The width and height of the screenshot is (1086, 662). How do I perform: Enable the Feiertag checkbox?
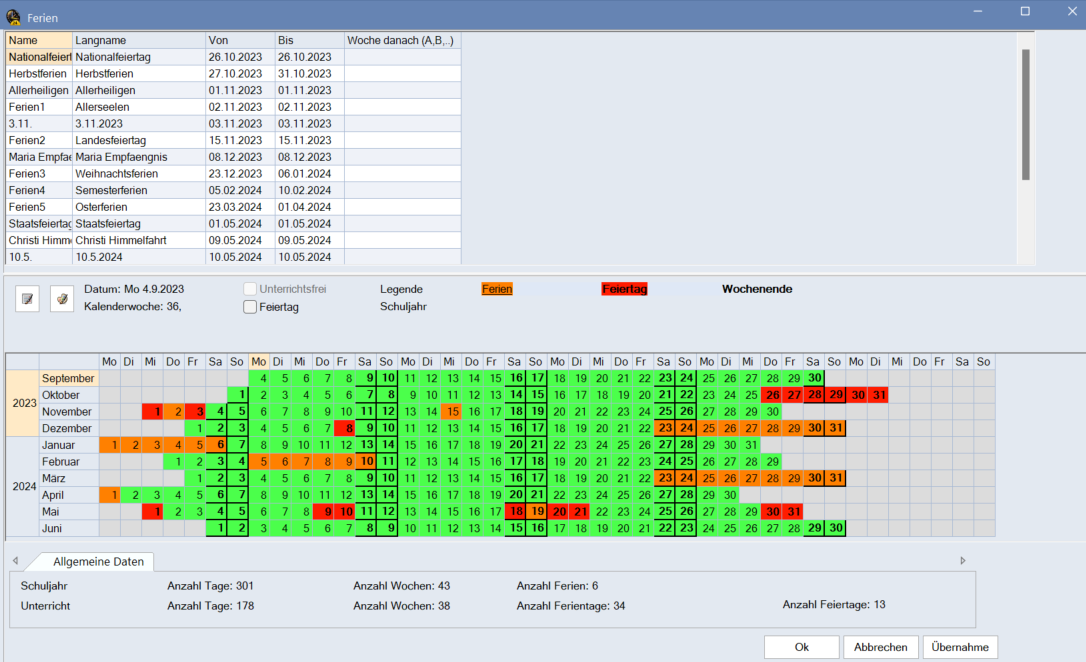point(250,307)
